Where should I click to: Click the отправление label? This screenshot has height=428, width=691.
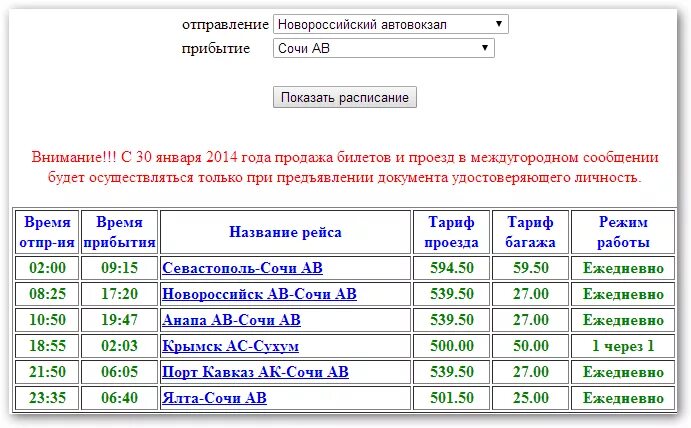225,24
